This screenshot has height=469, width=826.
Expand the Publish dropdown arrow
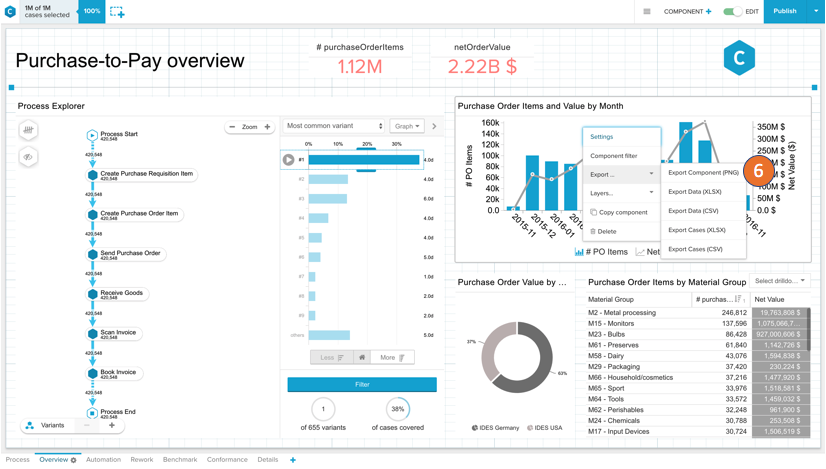[x=816, y=12]
